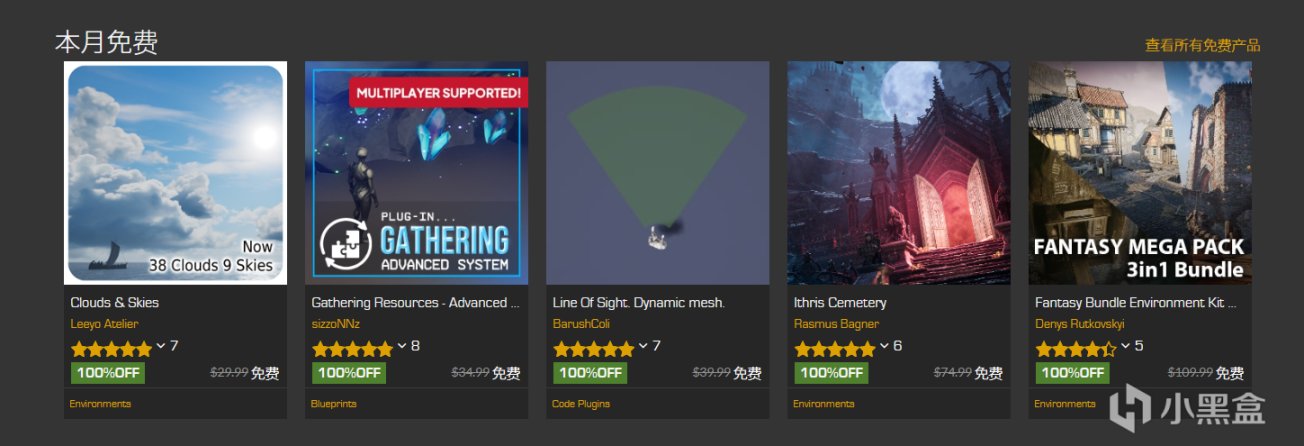Open the Ithris Cemetery thumbnail

898,173
